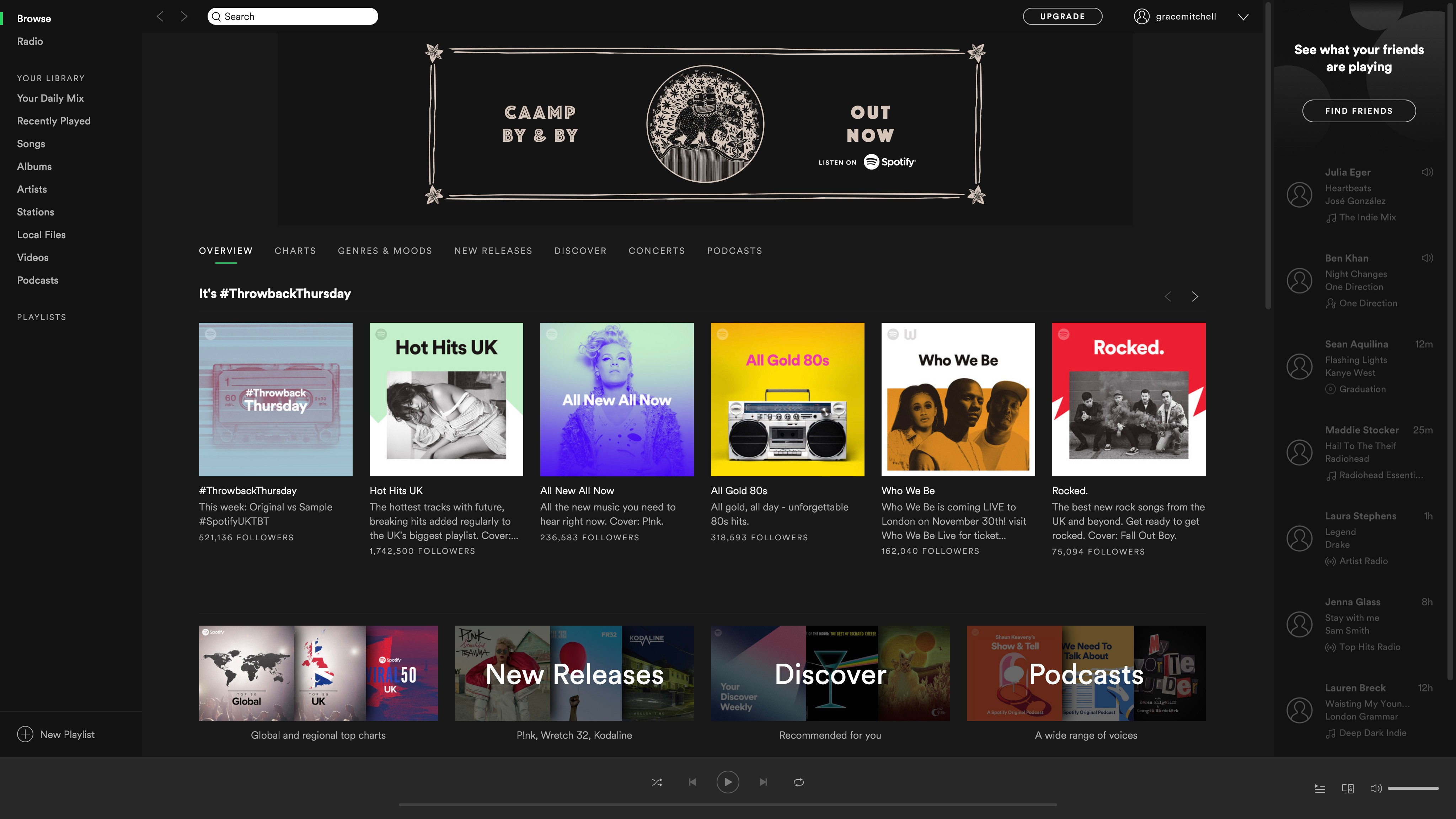Click speaker icon next to Julia Eger
1456x819 pixels.
pyautogui.click(x=1427, y=172)
